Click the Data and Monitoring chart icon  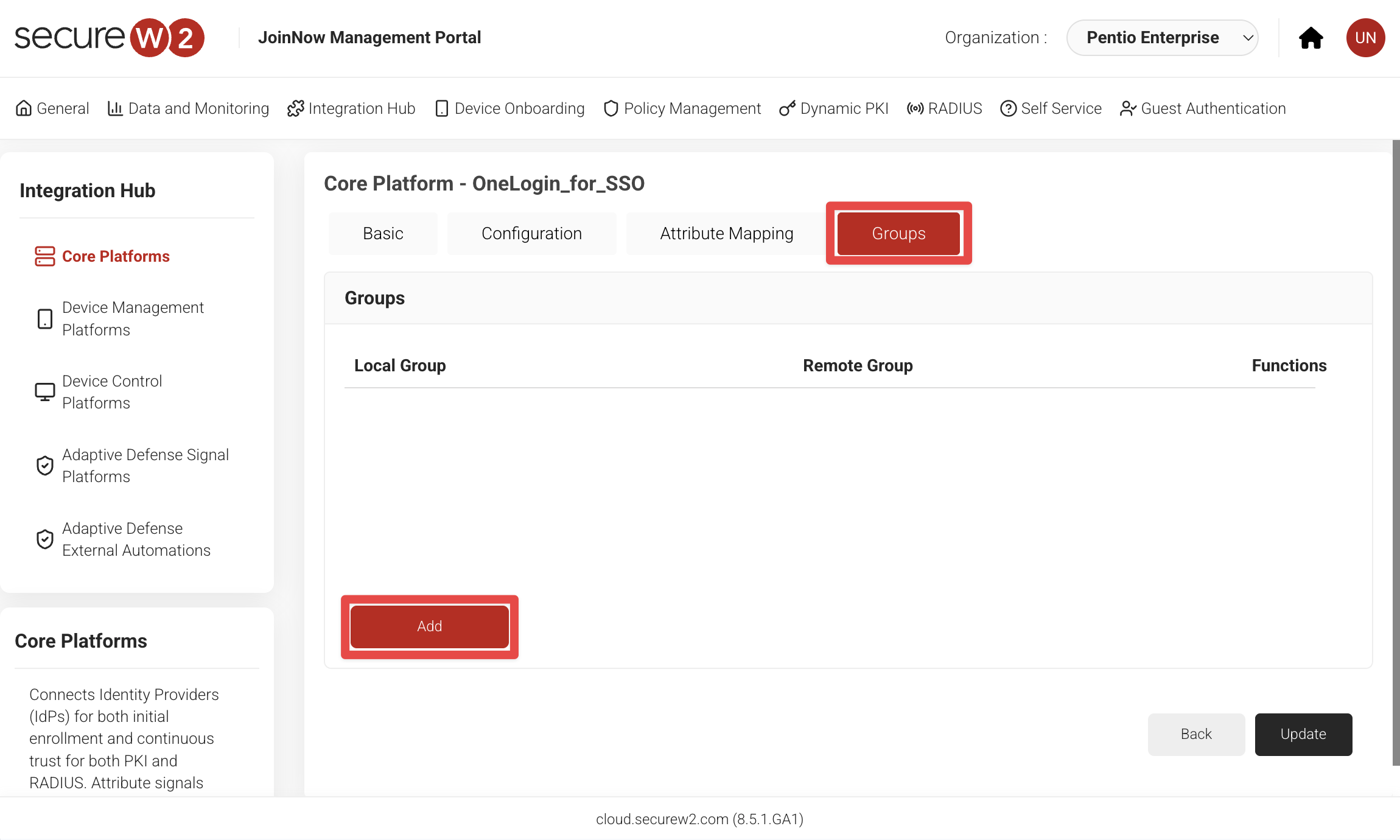click(115, 108)
